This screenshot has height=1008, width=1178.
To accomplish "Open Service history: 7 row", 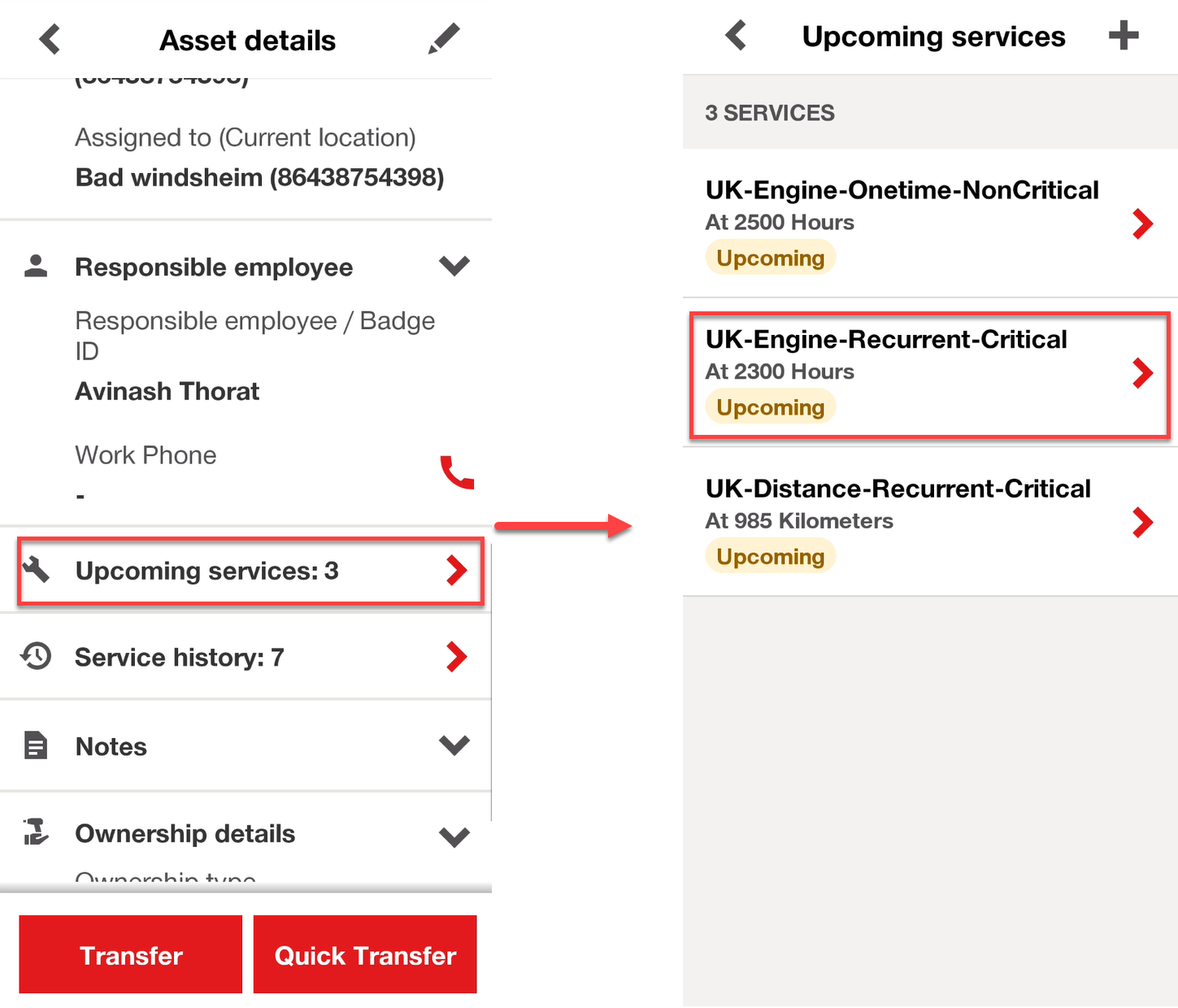I will click(246, 657).
